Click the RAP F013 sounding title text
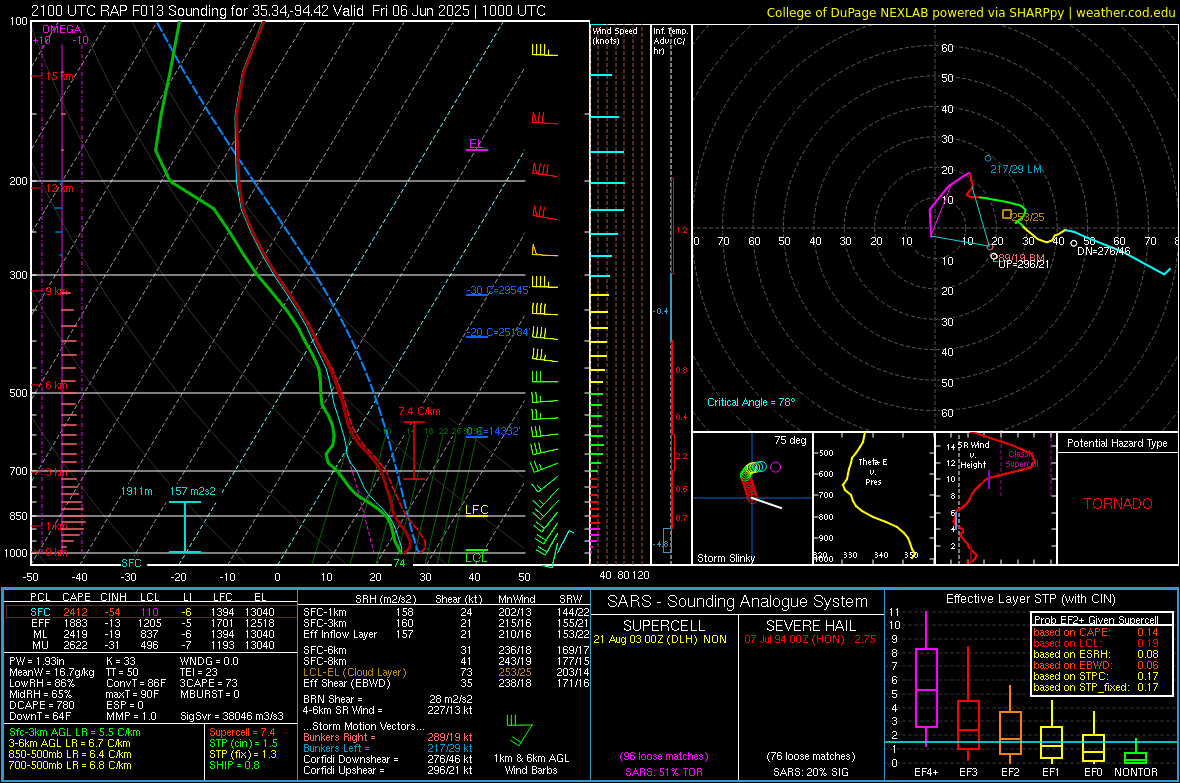Screen dimensions: 1180x783 tap(288, 11)
